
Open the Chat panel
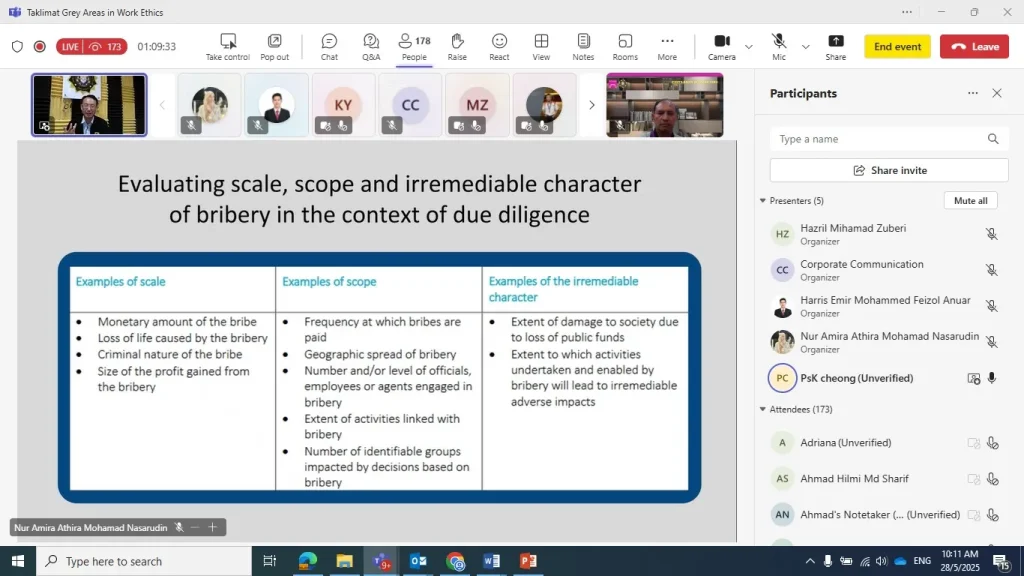(329, 46)
